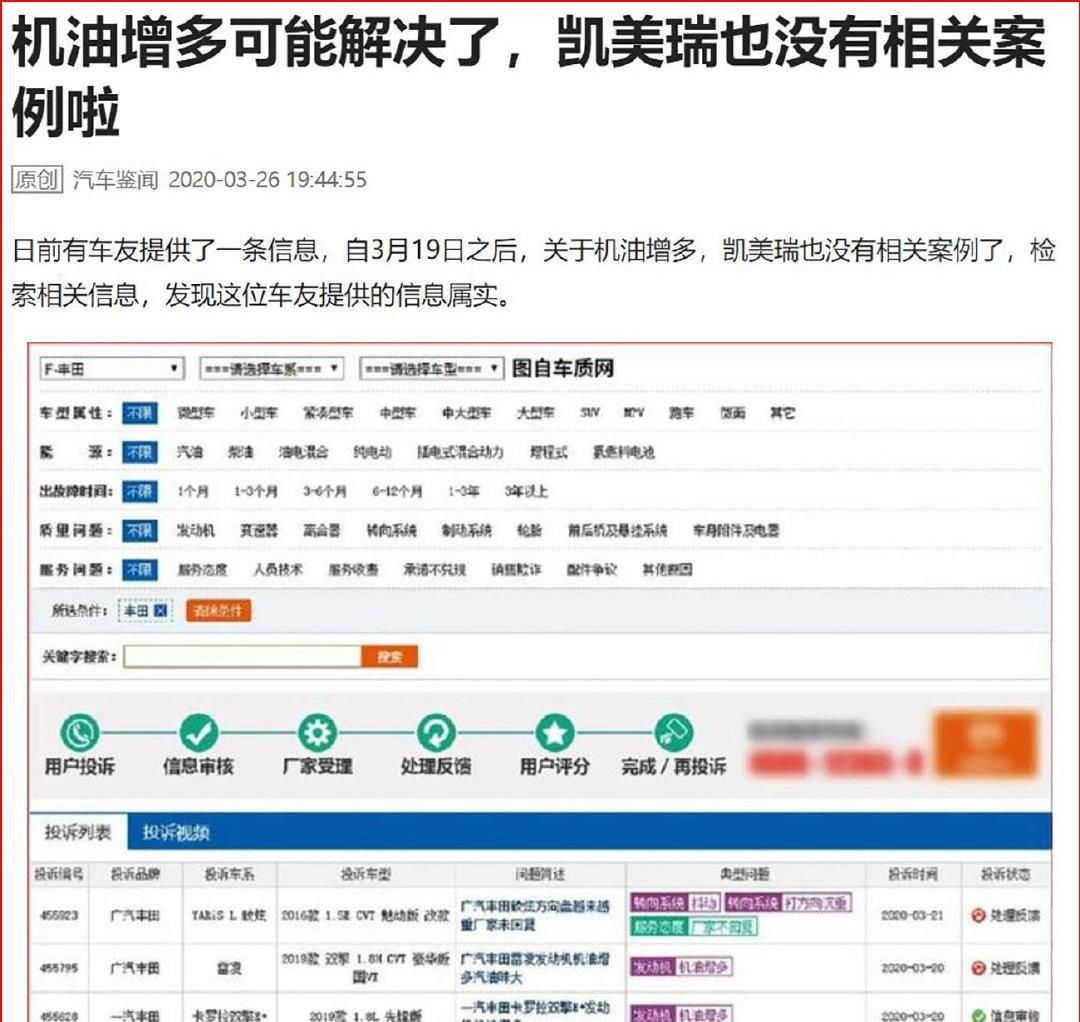Filter by SUV vehicle type
Image resolution: width=1080 pixels, height=1022 pixels.
tap(590, 413)
